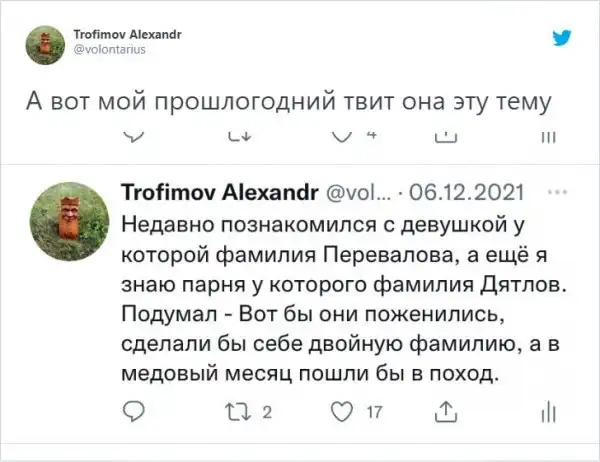Open more options on the 06.12.2021 tweet
This screenshot has height=462, width=600.
click(559, 186)
